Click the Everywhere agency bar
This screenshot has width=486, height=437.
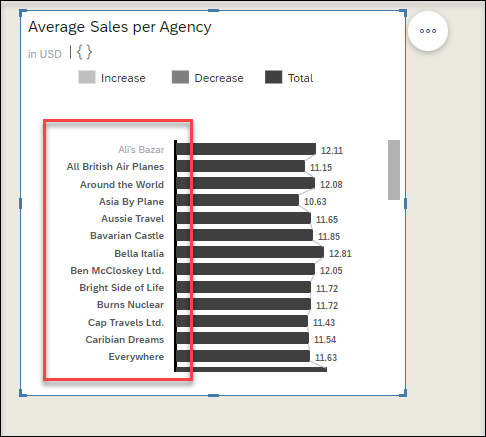(243, 356)
